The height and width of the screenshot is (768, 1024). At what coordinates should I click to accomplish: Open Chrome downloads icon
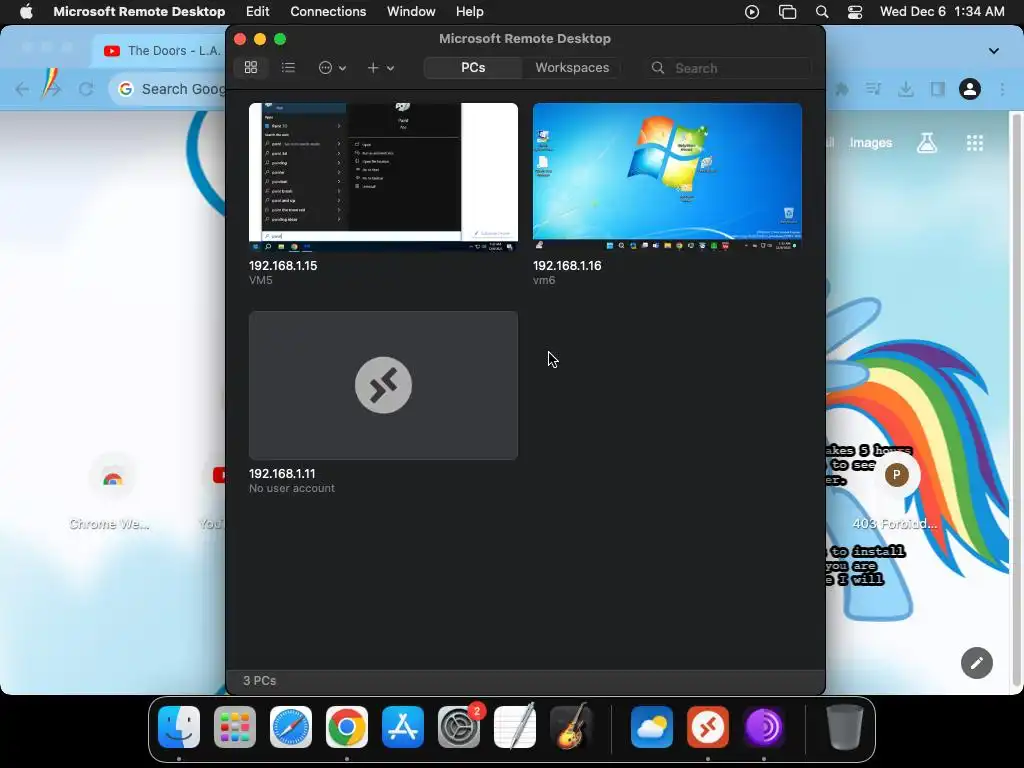pyautogui.click(x=905, y=89)
